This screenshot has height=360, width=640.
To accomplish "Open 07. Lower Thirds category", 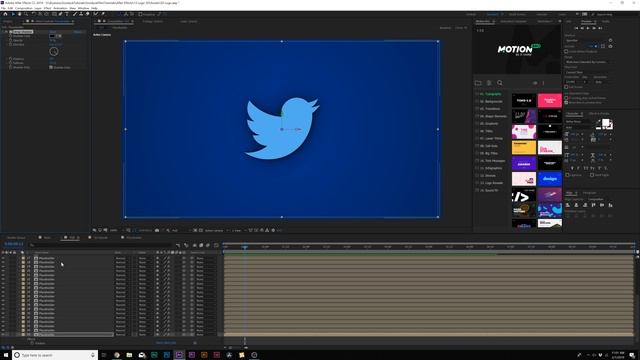I will [491, 138].
